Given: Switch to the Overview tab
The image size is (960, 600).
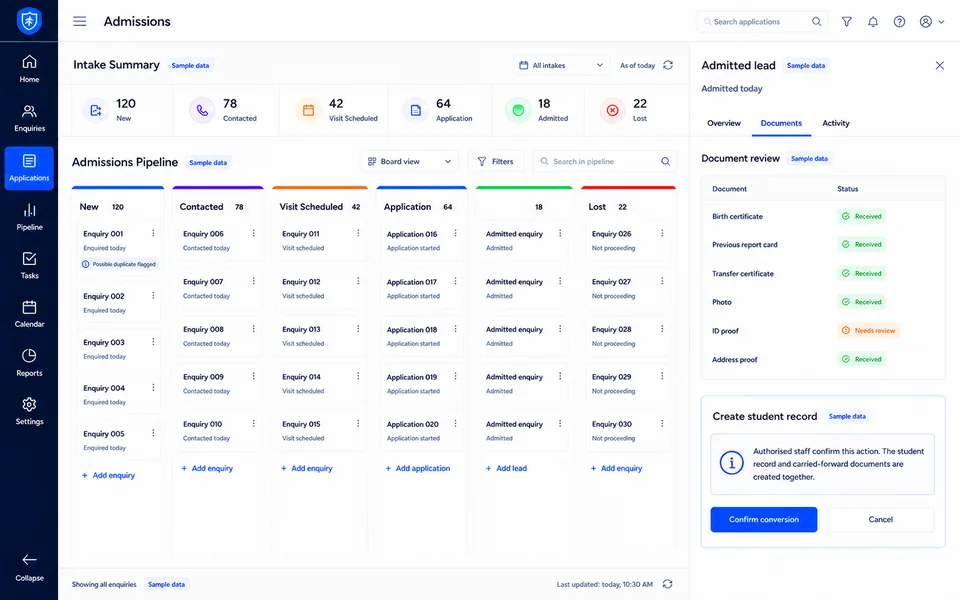Looking at the screenshot, I should [724, 123].
